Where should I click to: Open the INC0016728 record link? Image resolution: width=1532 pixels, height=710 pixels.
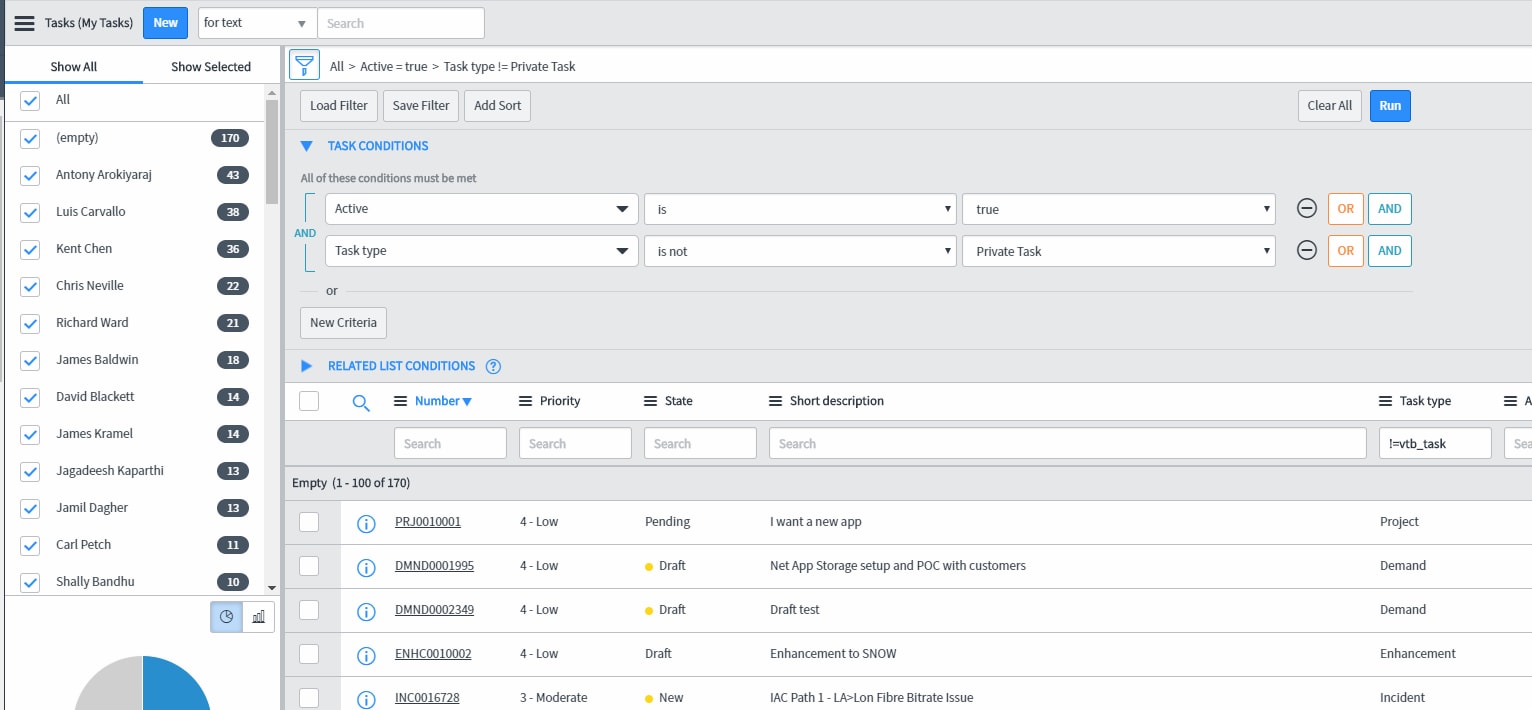tap(427, 698)
